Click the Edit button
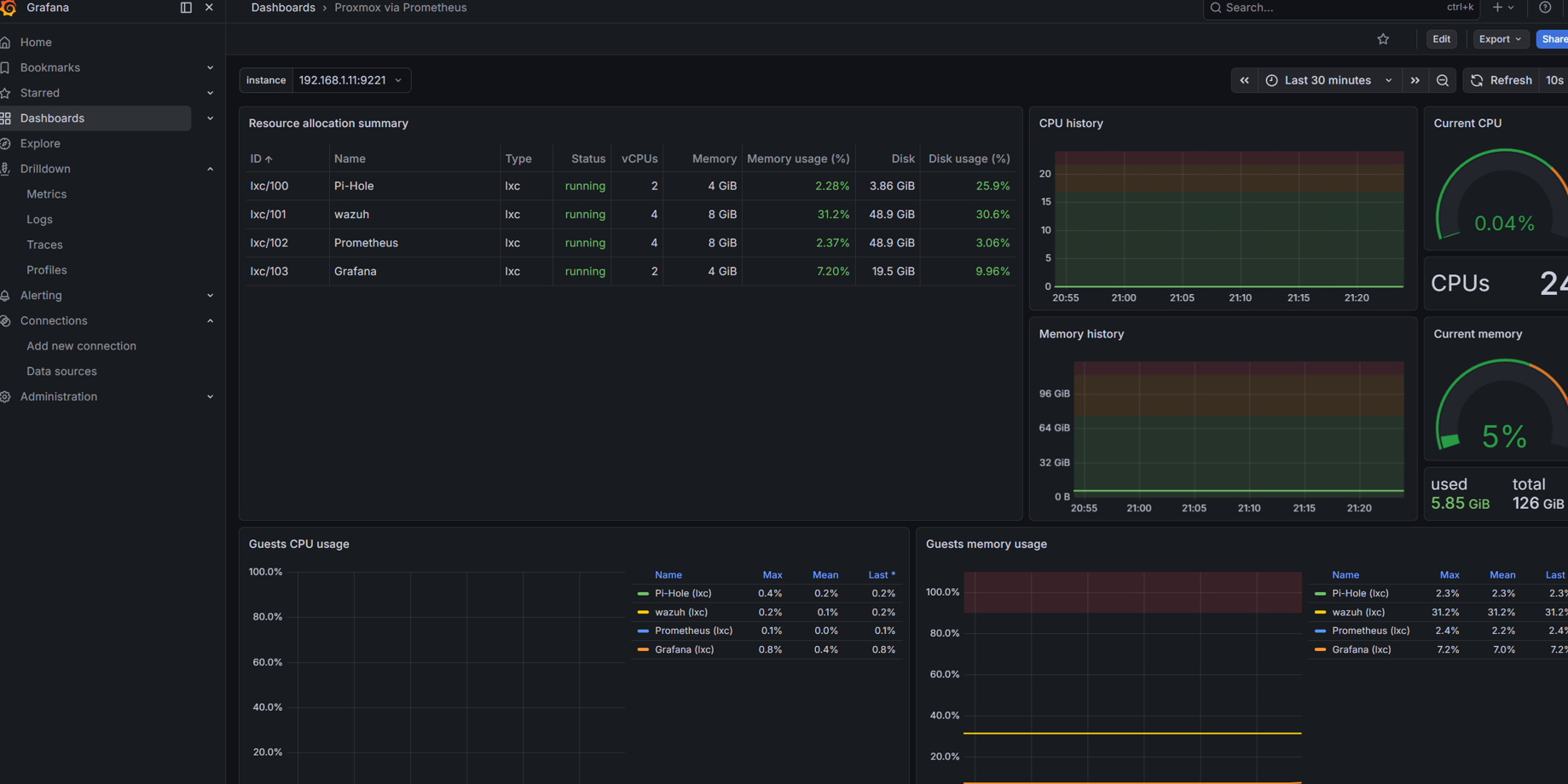Screen dimensions: 1568x784 tap(1441, 38)
